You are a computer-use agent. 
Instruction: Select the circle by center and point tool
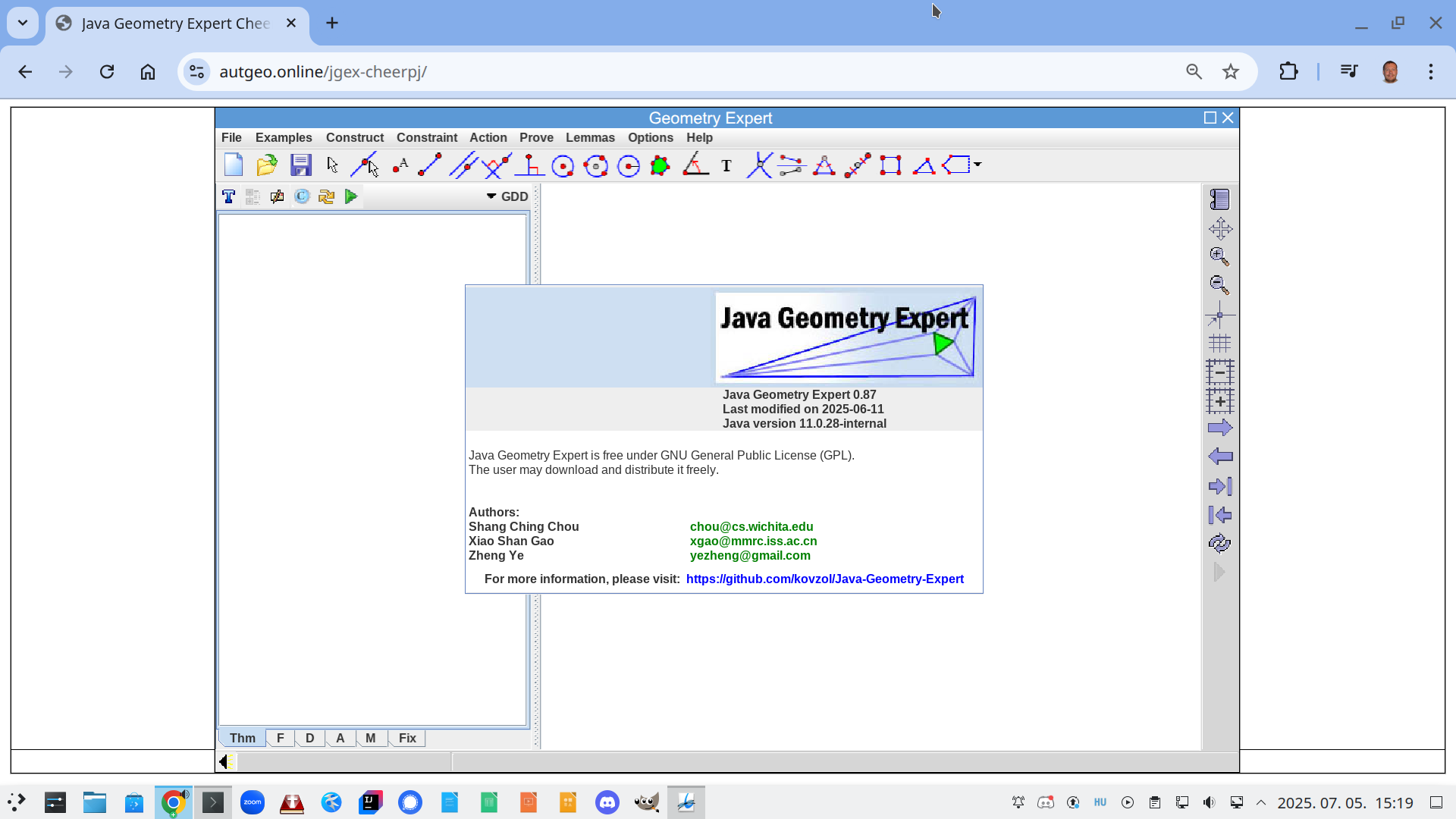pyautogui.click(x=563, y=166)
